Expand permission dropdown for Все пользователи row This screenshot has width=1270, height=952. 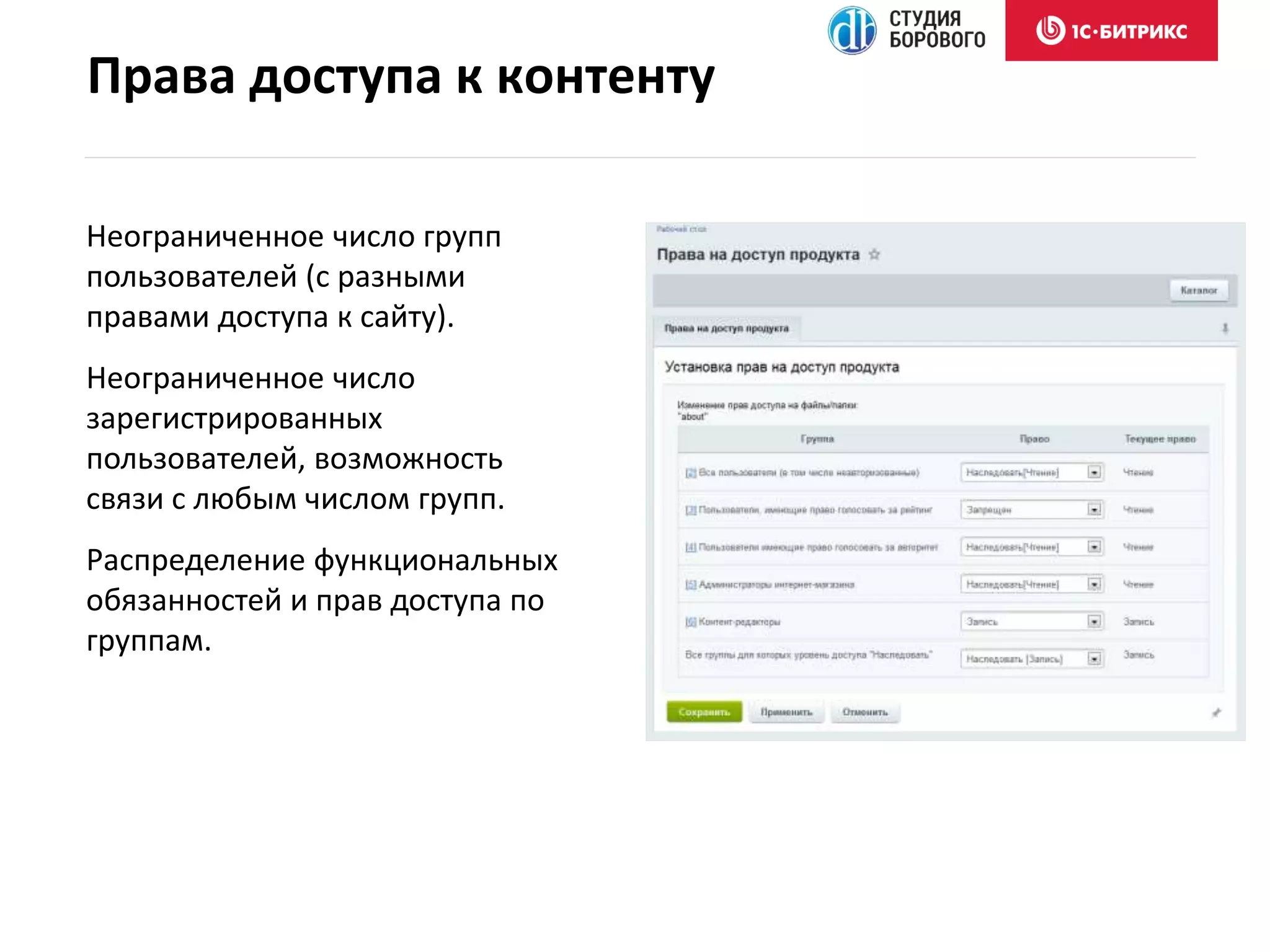(1032, 472)
